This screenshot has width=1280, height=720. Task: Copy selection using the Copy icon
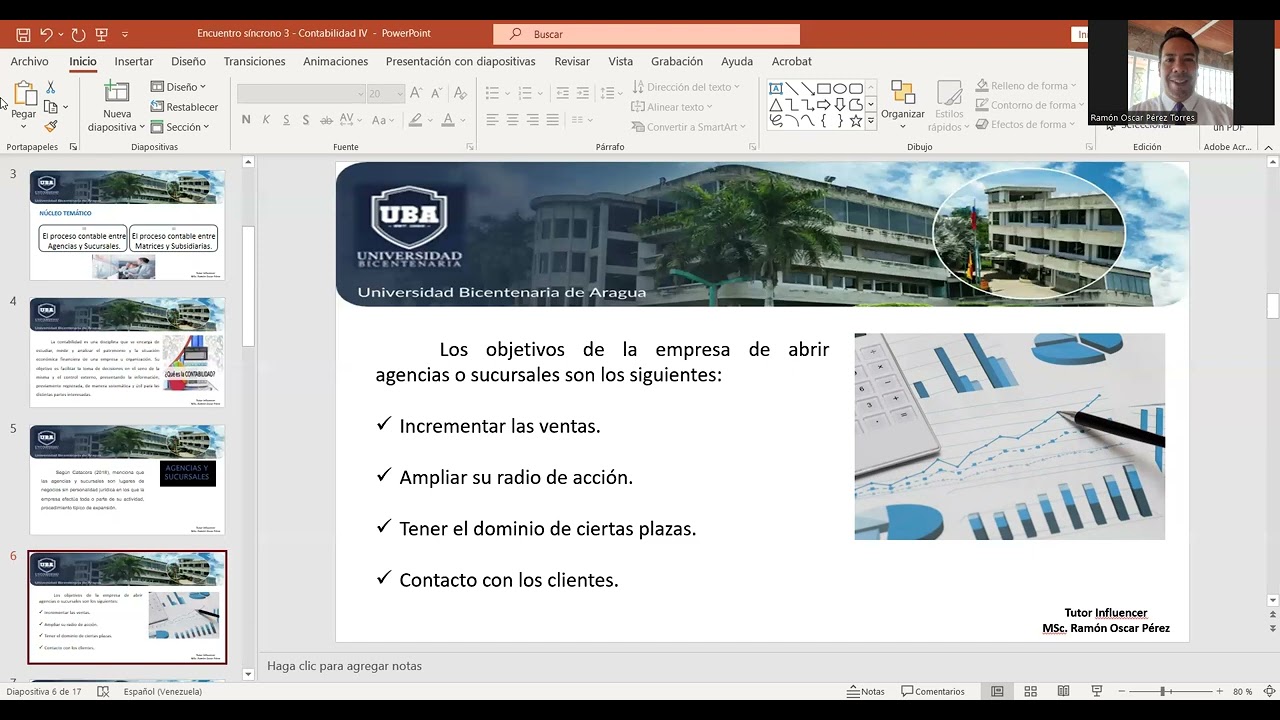(50, 107)
